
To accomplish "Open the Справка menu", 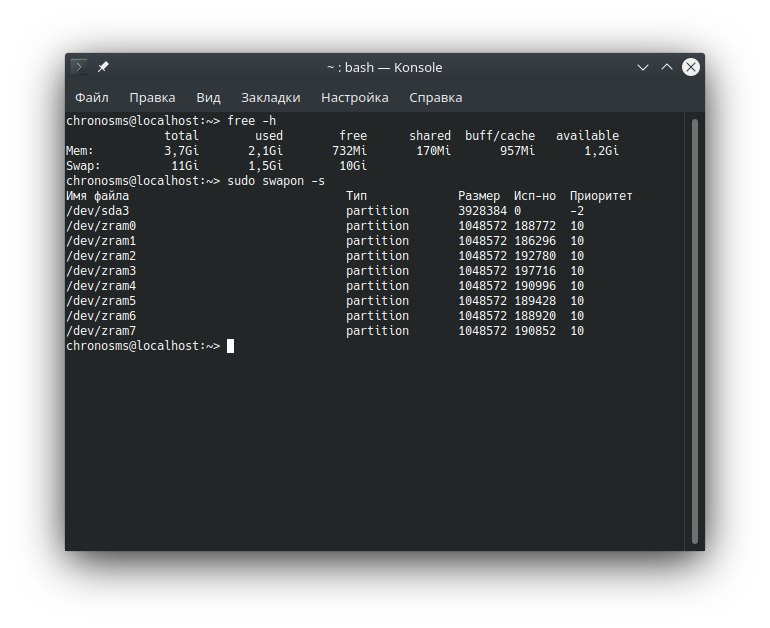I will point(436,98).
